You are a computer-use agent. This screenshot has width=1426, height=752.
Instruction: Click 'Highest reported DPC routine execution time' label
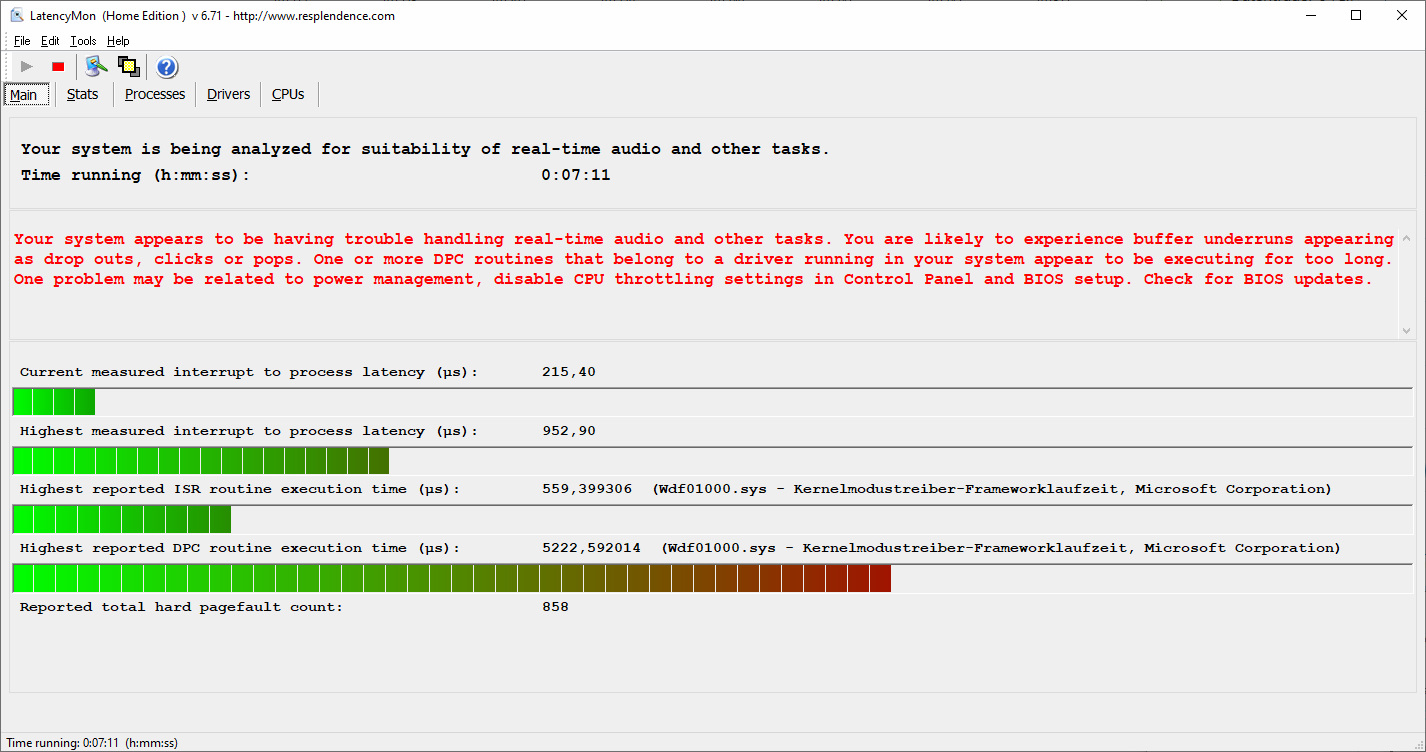[x=240, y=548]
